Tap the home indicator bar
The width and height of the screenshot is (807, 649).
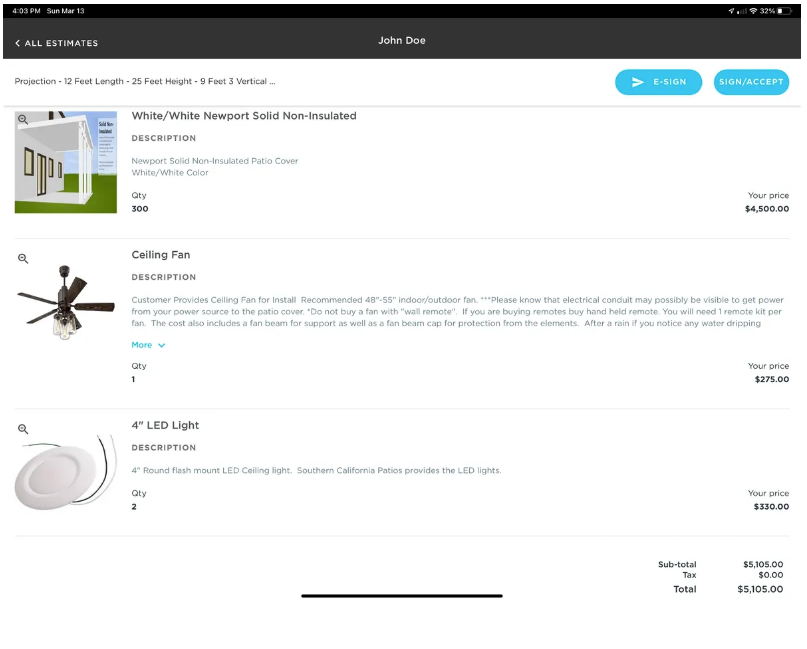pyautogui.click(x=401, y=596)
